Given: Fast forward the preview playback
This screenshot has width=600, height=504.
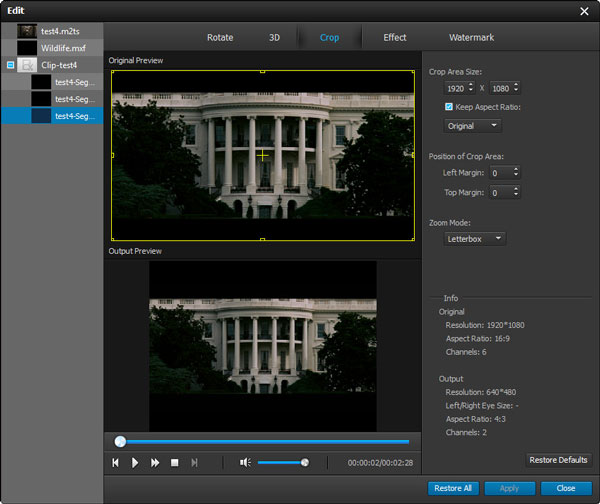Looking at the screenshot, I should [x=155, y=463].
